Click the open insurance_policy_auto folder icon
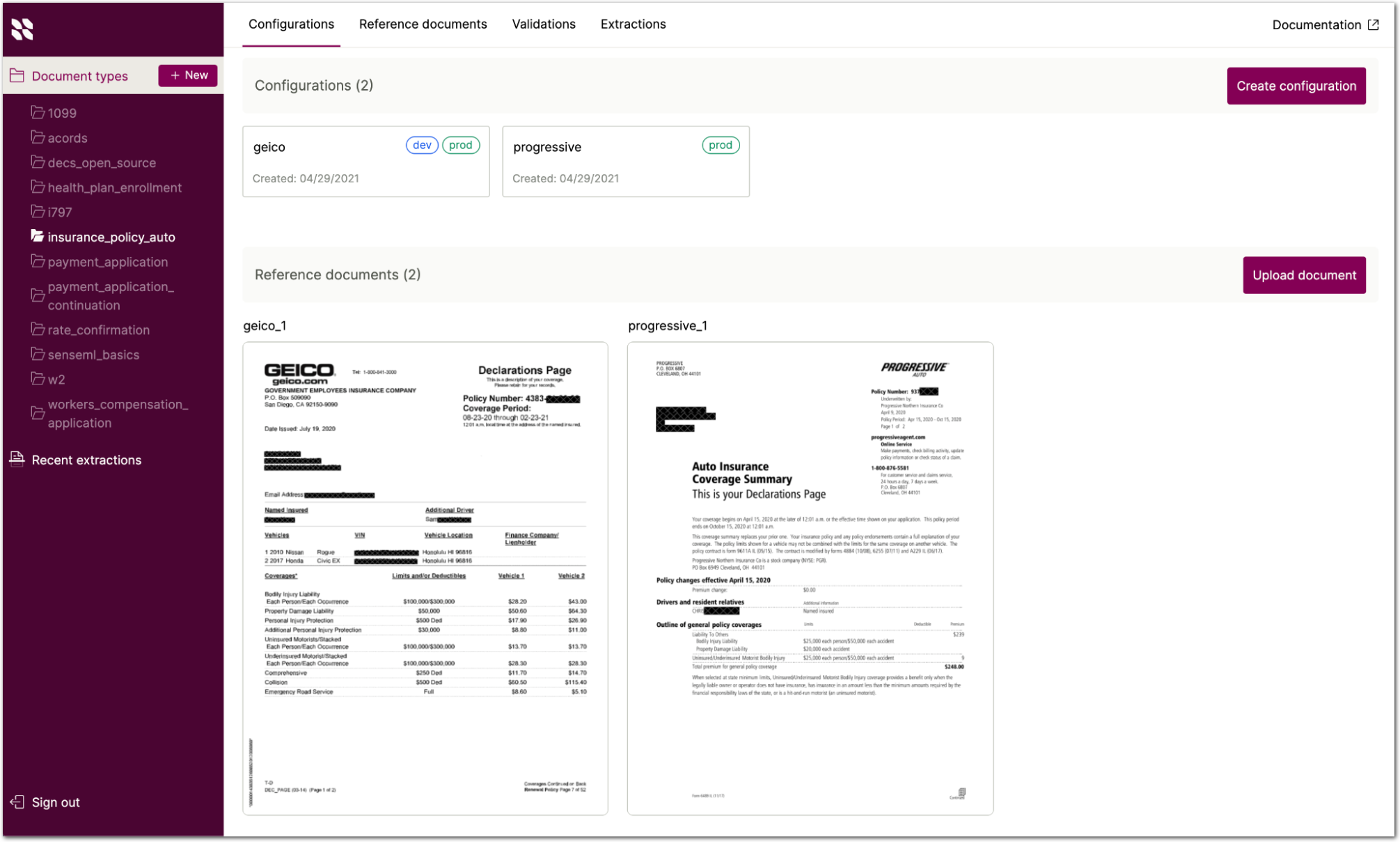 coord(38,236)
